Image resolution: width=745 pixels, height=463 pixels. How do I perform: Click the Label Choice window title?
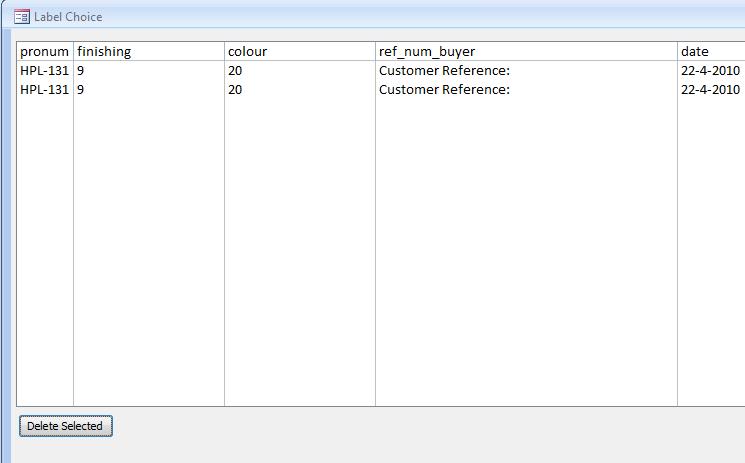pos(68,17)
